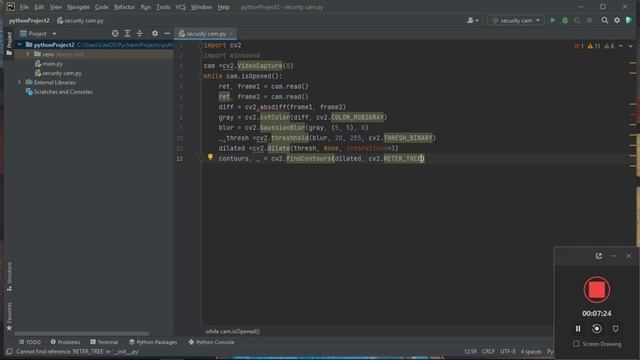The height and width of the screenshot is (360, 640).
Task: Pop out the recorder widget icon
Action: point(598,256)
